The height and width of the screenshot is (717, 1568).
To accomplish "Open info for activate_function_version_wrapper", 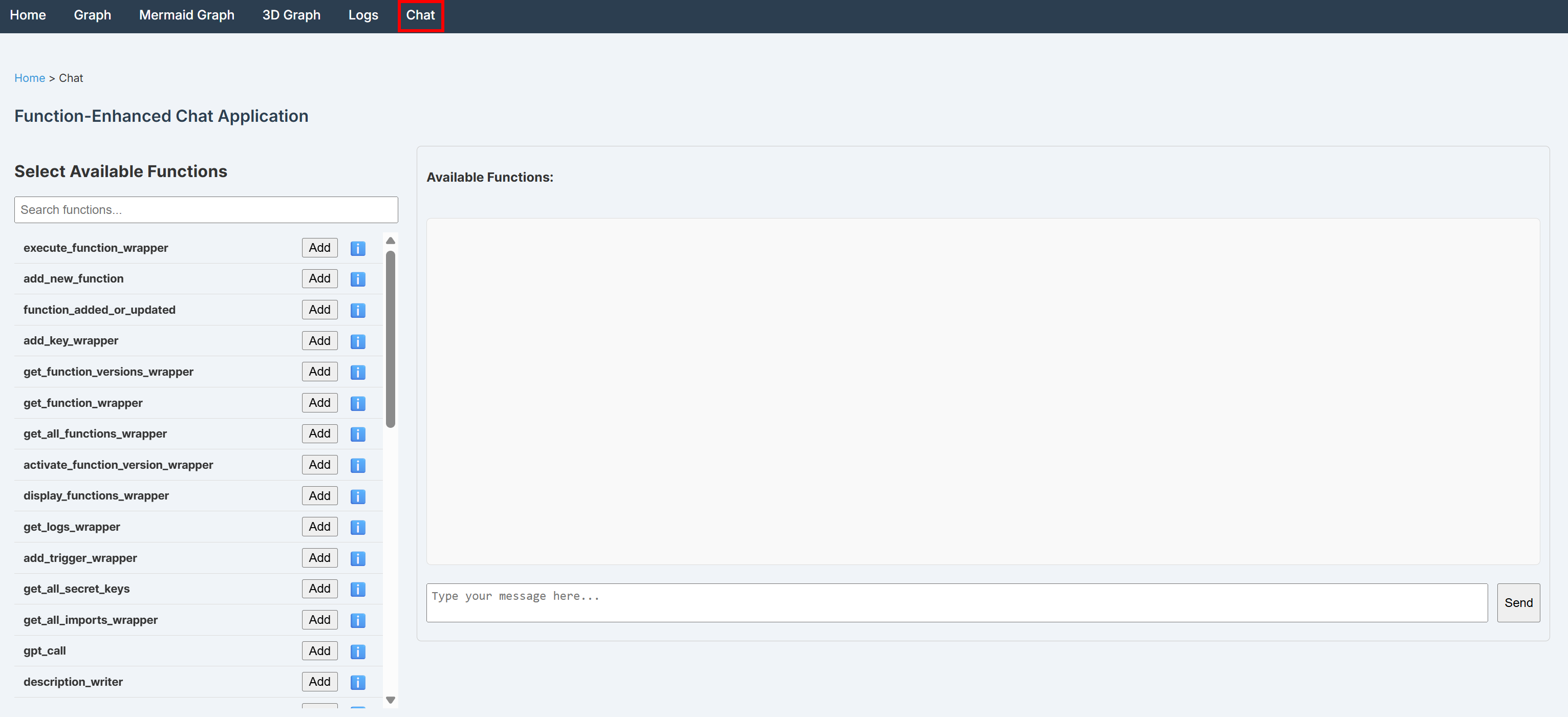I will (357, 465).
